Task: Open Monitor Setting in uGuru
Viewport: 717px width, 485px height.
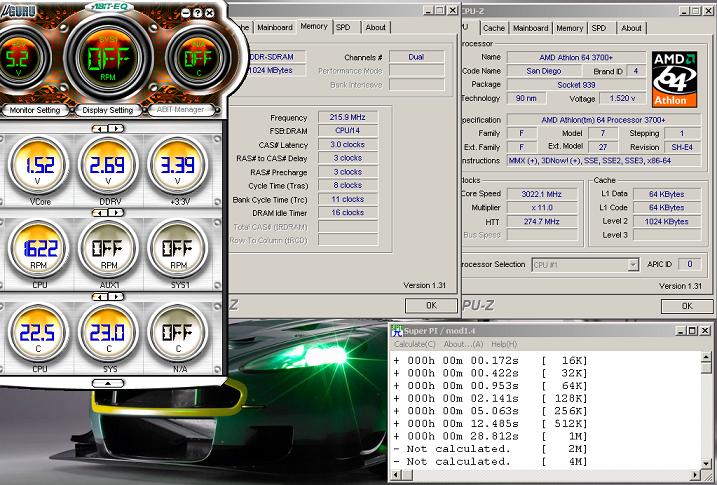Action: click(35, 110)
